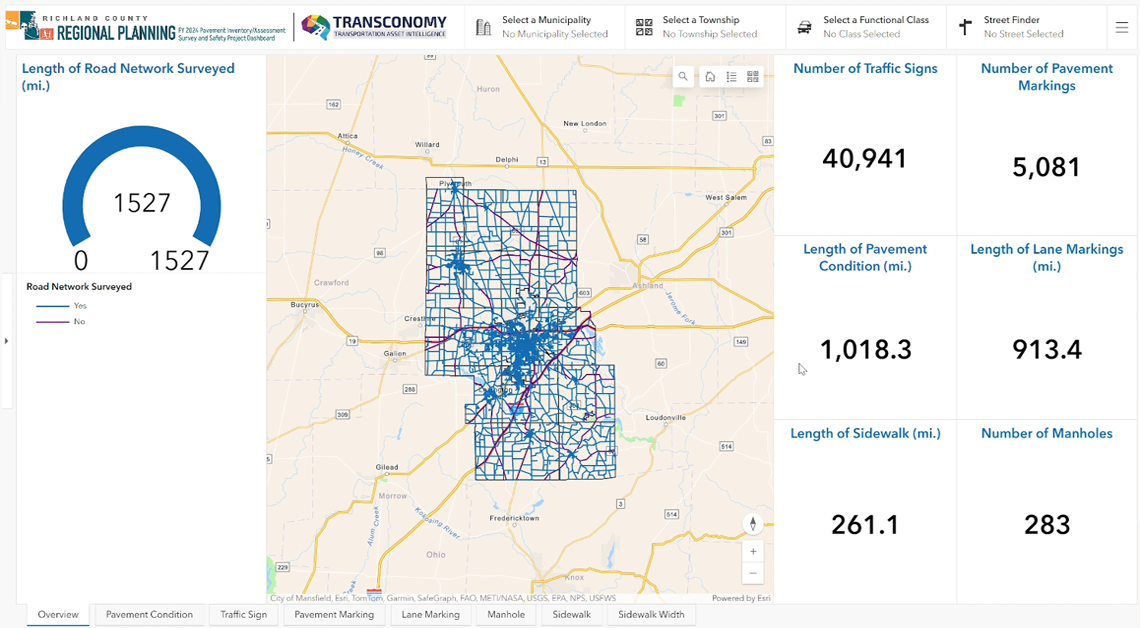Open Select a Municipality selector

[545, 27]
